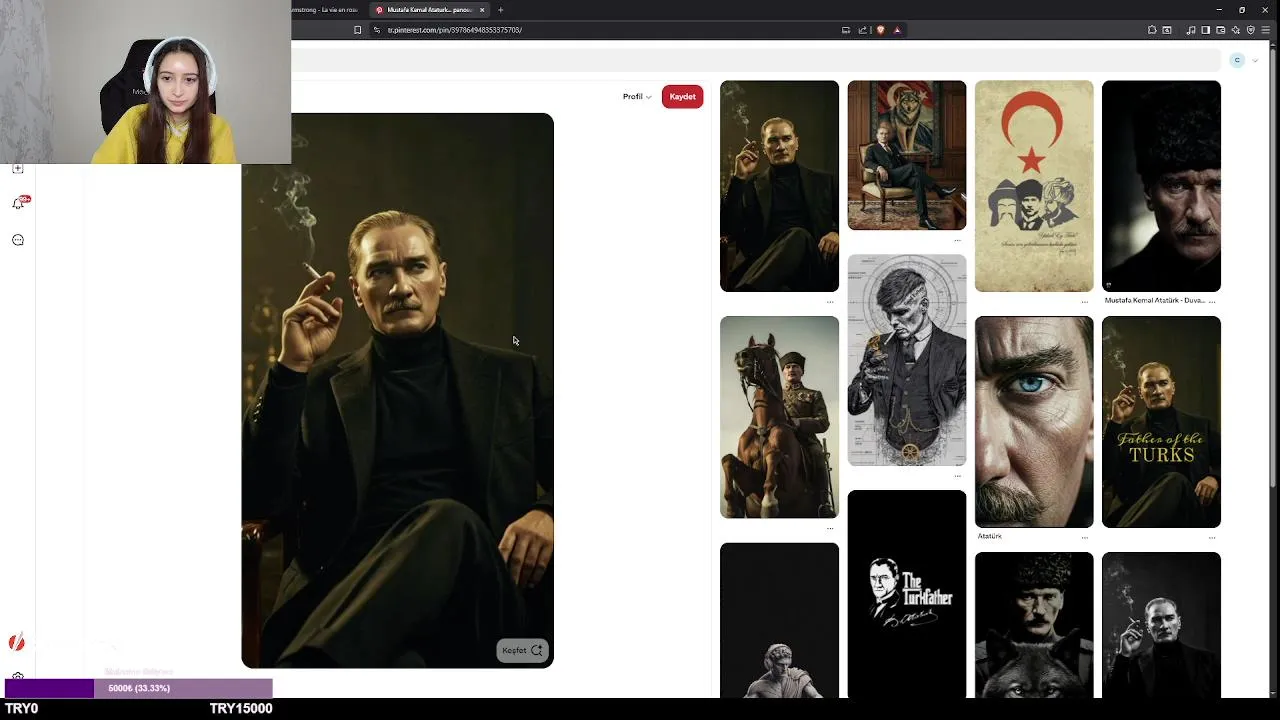Open the Leo AI assistant icon
The width and height of the screenshot is (1280, 720).
pos(1235,30)
